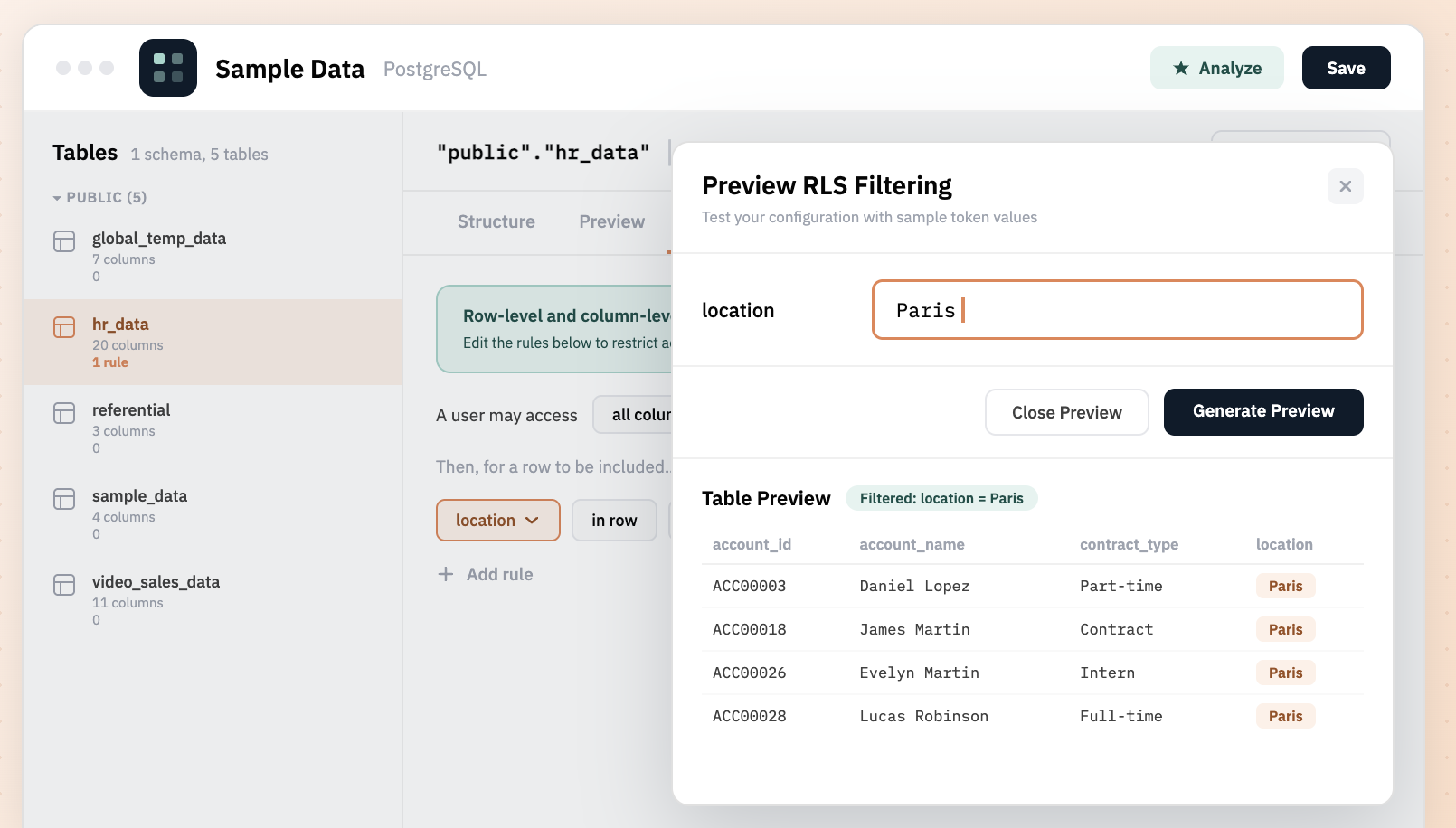Click the account_id column header
Viewport: 1456px width, 828px height.
[x=752, y=544]
